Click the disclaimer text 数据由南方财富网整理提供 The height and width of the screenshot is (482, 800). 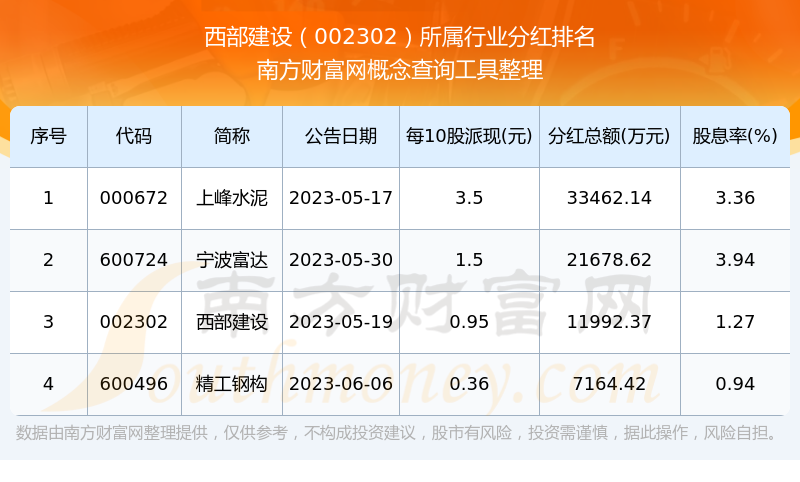tap(112, 433)
